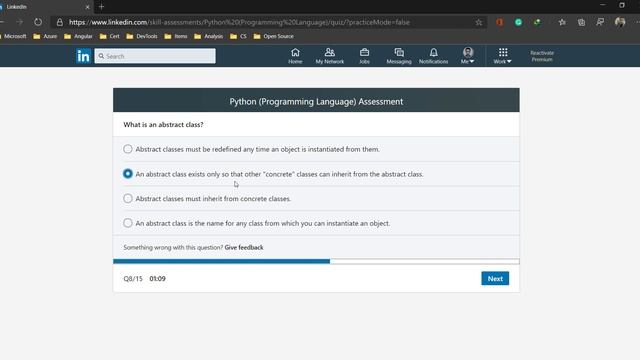Bookmark page with the star icon
The image size is (640, 360).
pos(478,22)
